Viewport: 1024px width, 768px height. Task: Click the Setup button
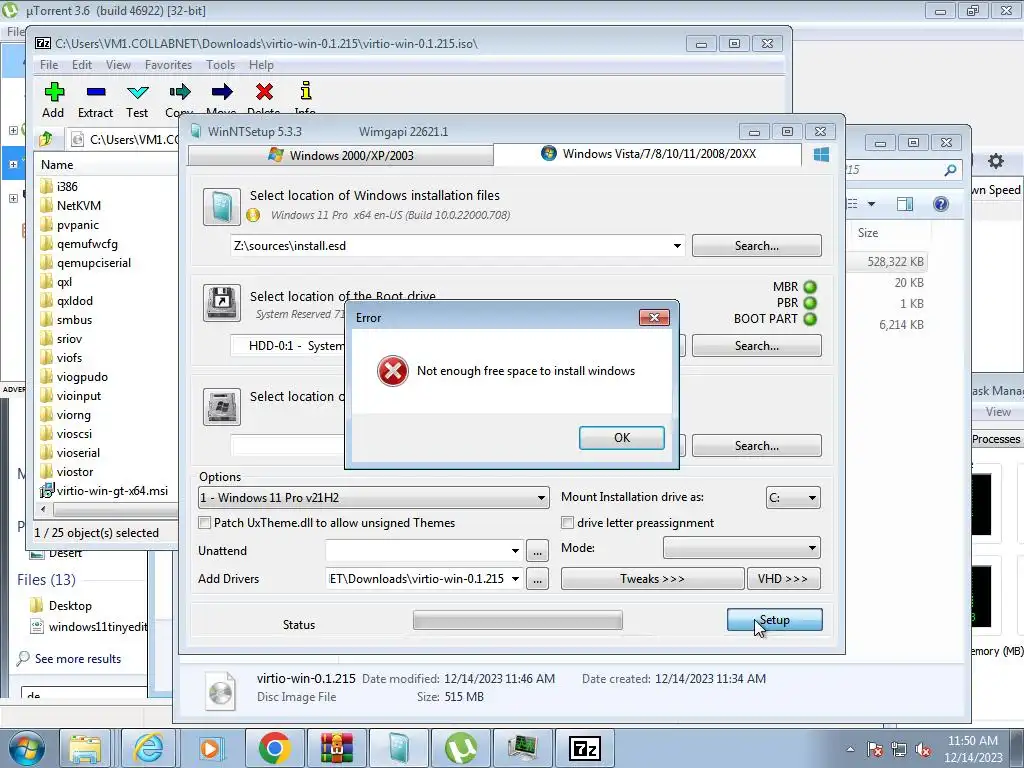[775, 620]
